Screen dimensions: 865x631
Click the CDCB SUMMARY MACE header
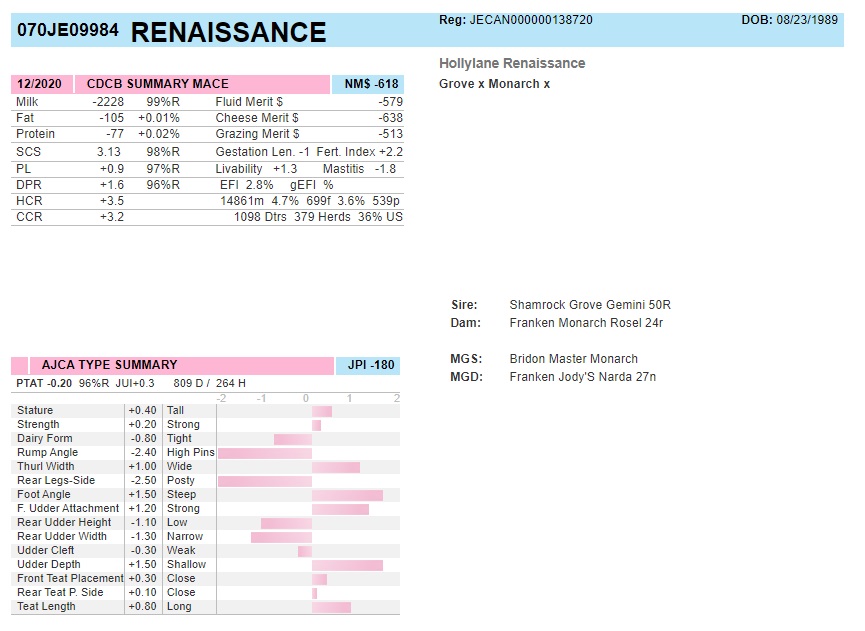pos(157,84)
